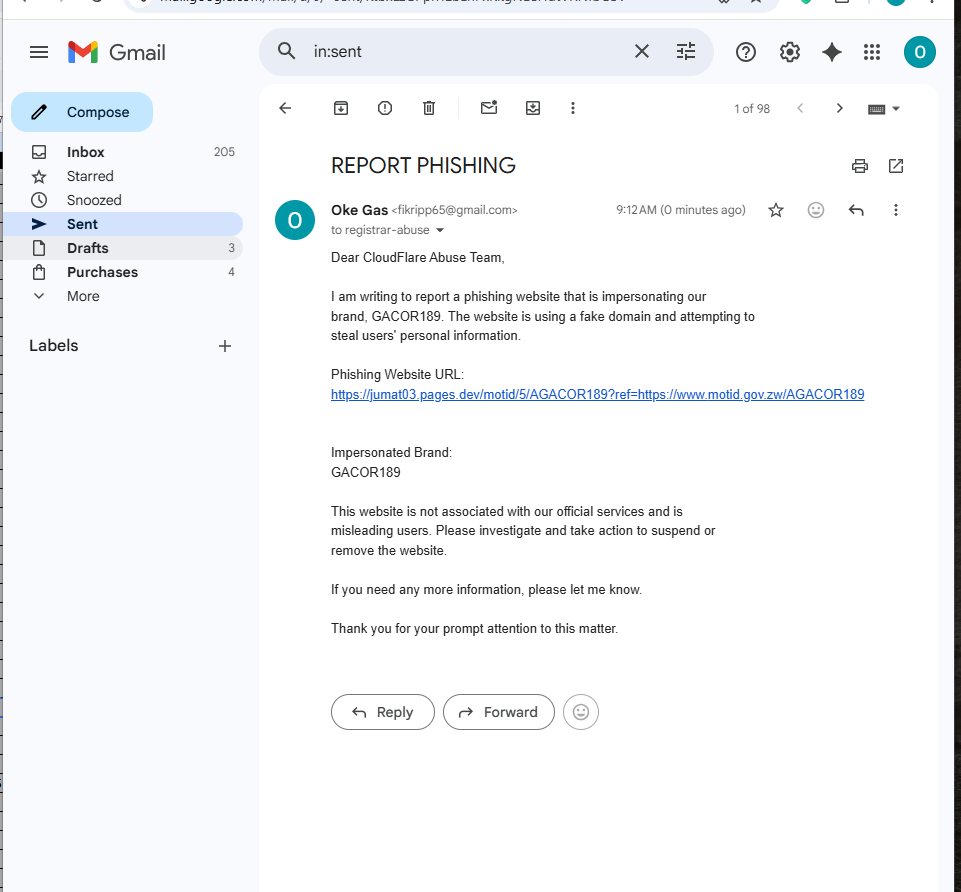Show search options filter icon
Screen dimensions: 961x892
click(686, 51)
